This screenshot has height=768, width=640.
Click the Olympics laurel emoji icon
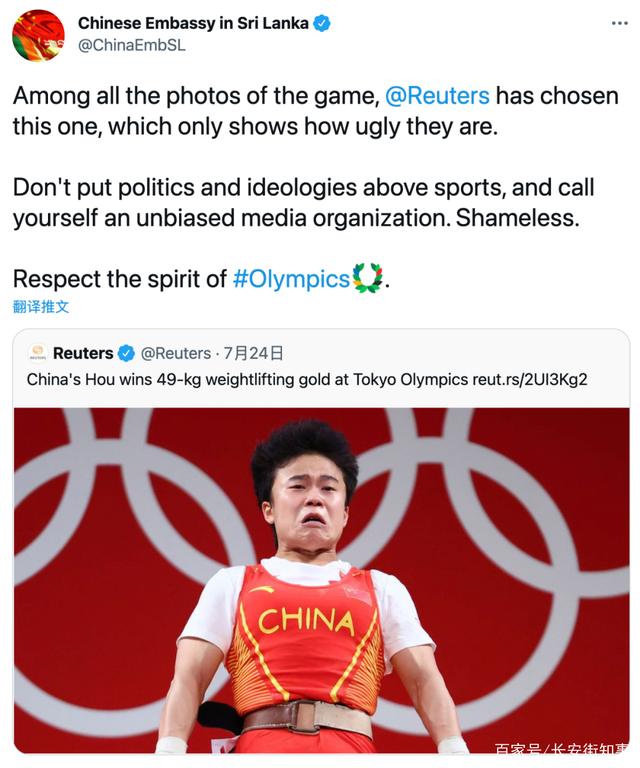tap(368, 278)
